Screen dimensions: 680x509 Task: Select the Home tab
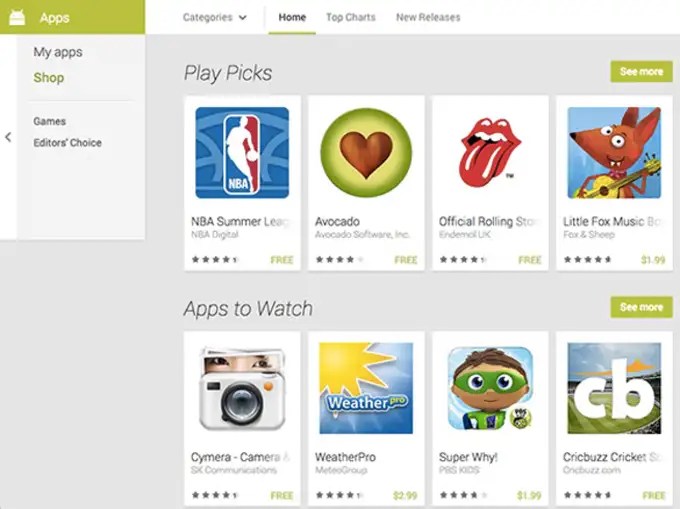click(x=292, y=17)
